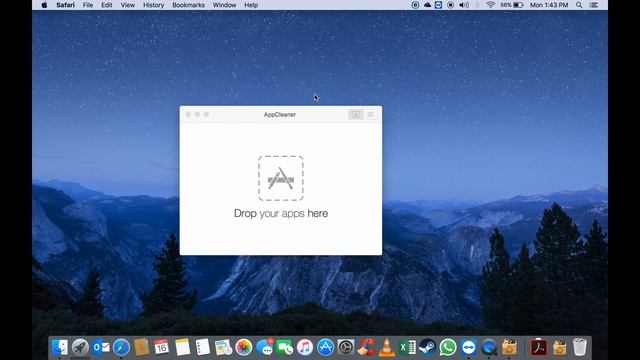Launch Excel from the dock

[407, 347]
